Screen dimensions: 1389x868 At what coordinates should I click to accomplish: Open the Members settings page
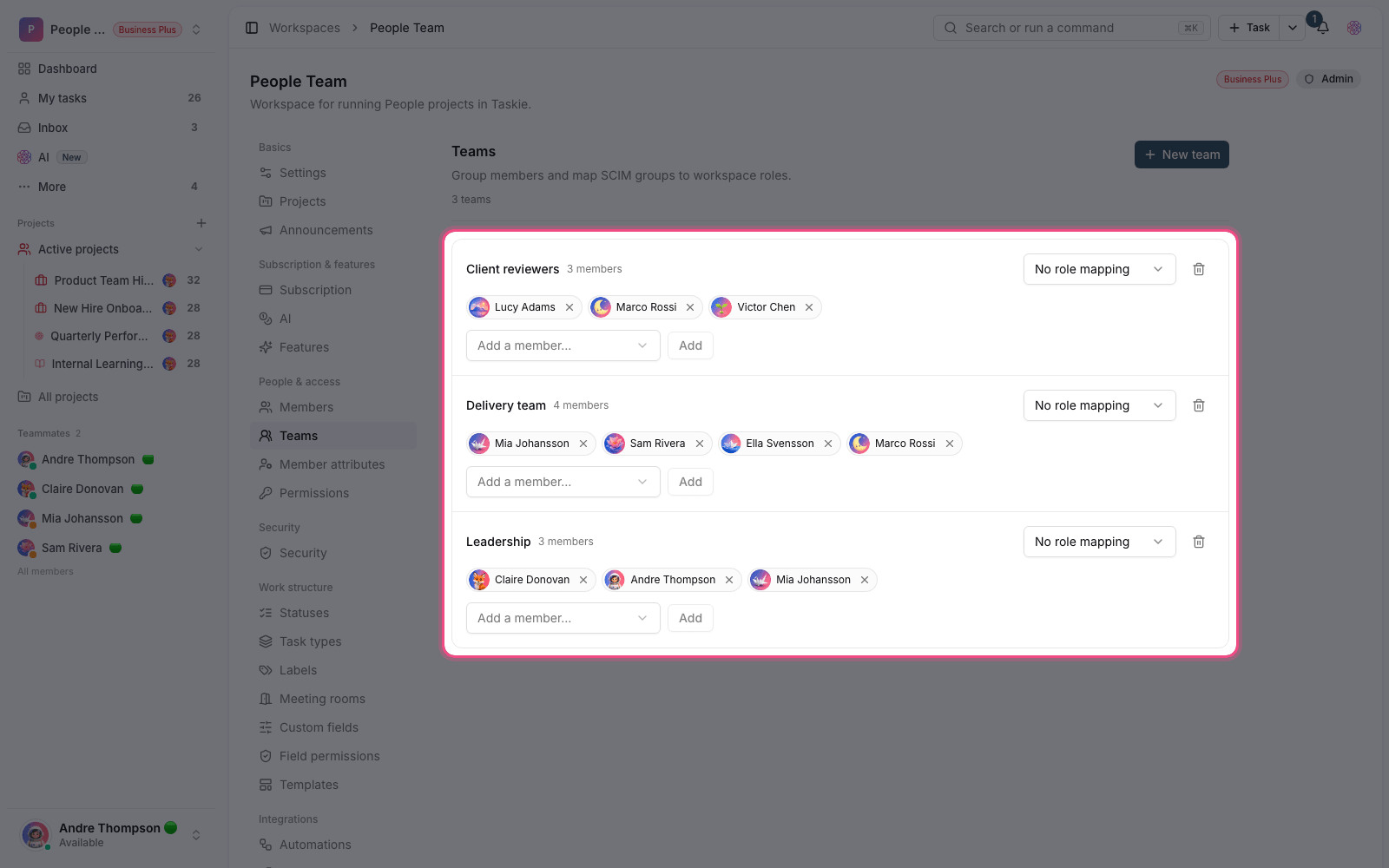[x=333, y=407]
